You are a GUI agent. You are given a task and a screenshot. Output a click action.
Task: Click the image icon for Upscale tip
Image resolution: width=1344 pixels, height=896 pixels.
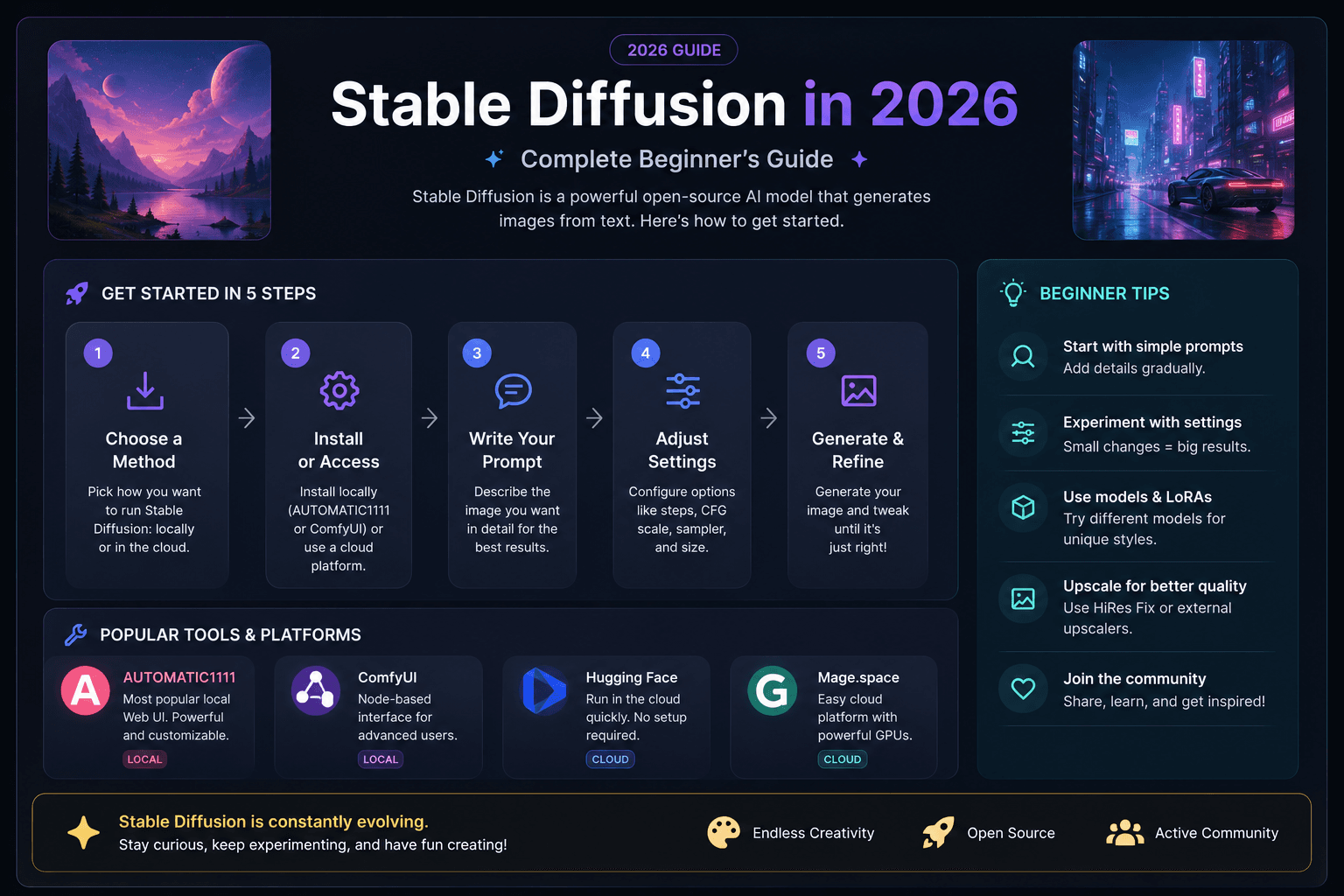[1023, 598]
